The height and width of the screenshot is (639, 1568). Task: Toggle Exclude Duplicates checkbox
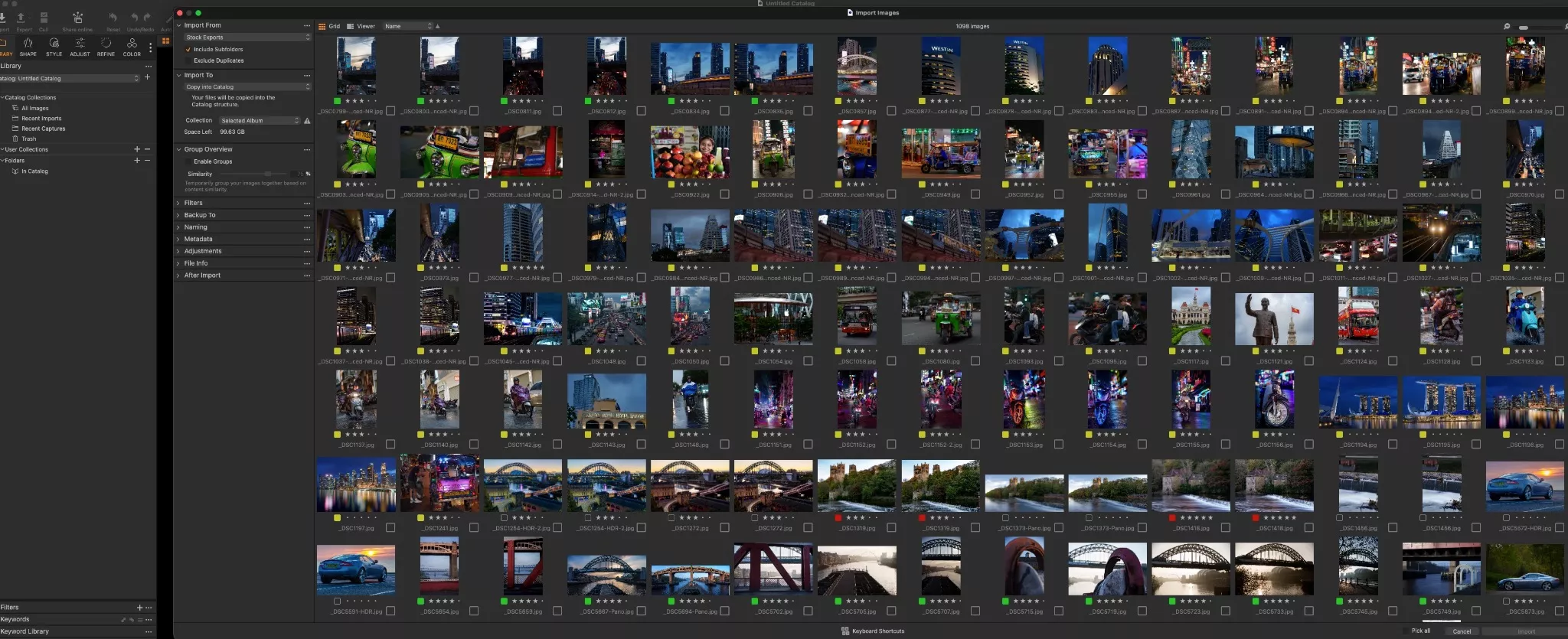coord(188,60)
